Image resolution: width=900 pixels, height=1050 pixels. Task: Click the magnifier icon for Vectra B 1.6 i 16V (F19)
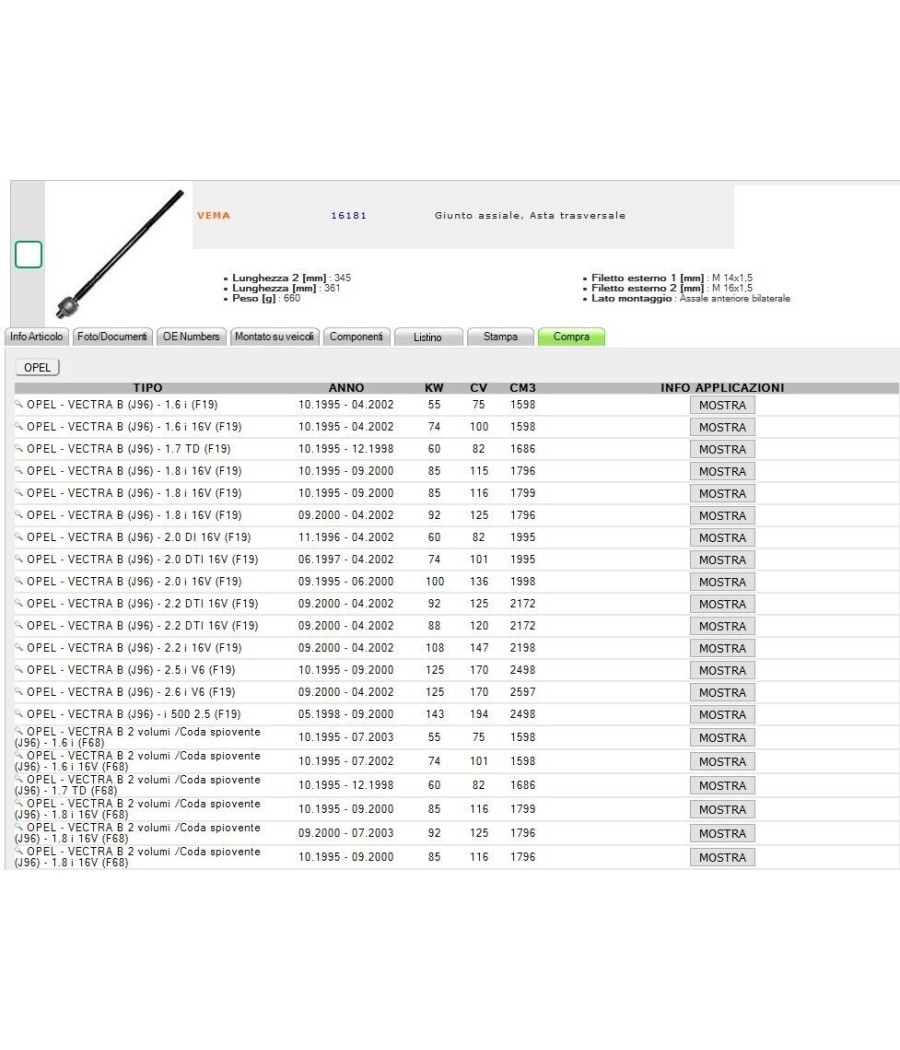(x=19, y=426)
